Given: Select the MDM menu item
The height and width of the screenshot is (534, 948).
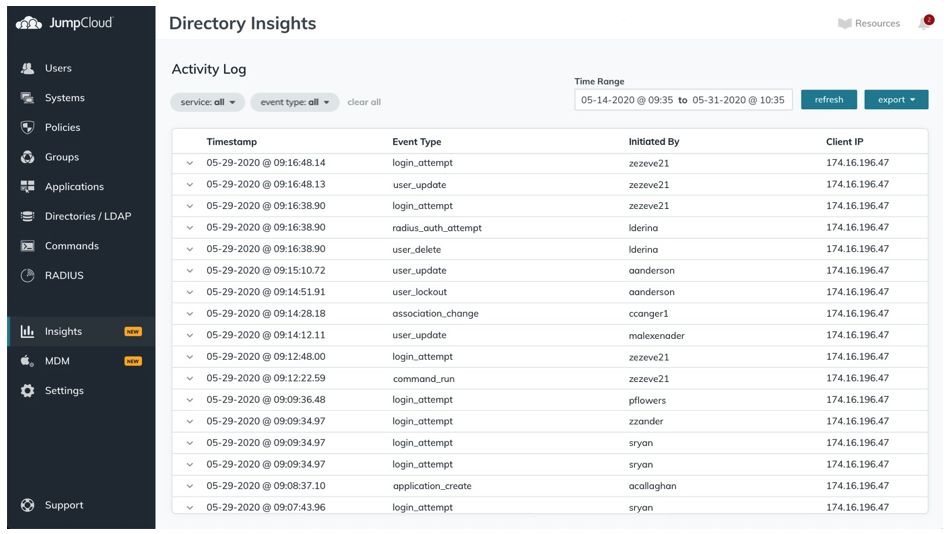Looking at the screenshot, I should point(57,361).
